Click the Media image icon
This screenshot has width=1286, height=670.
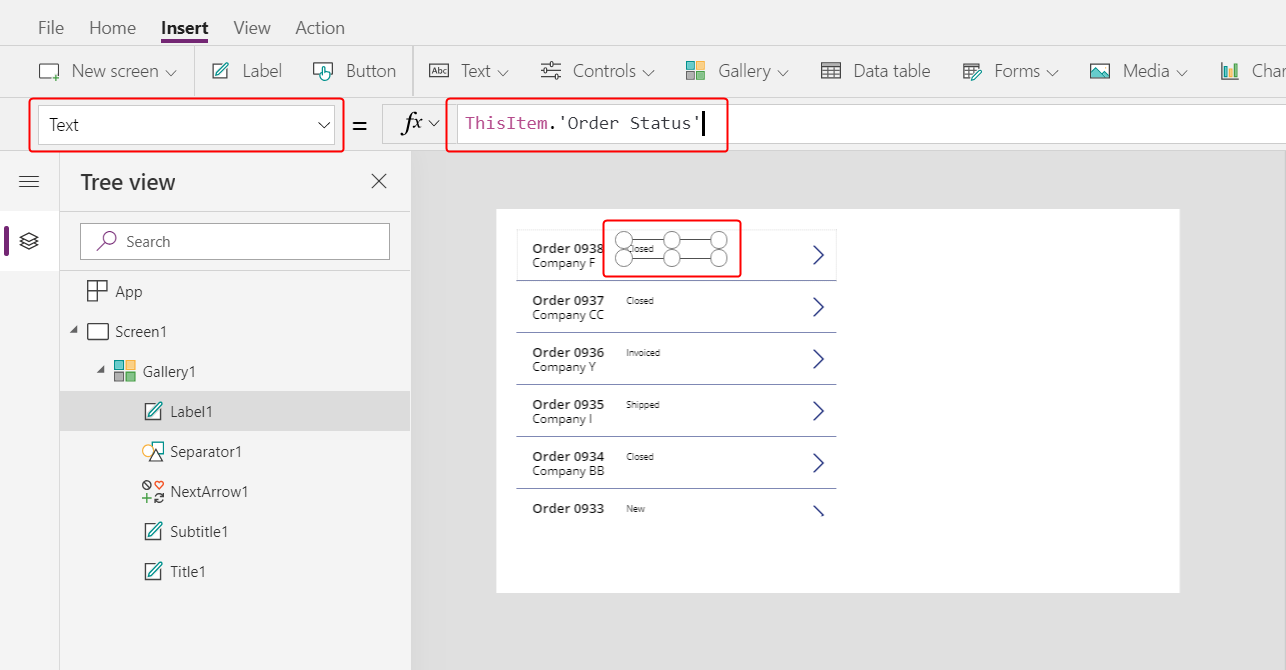tap(1100, 71)
